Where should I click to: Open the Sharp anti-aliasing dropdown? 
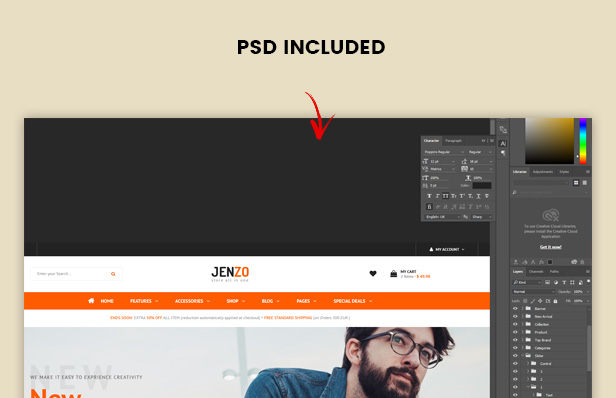tap(481, 217)
